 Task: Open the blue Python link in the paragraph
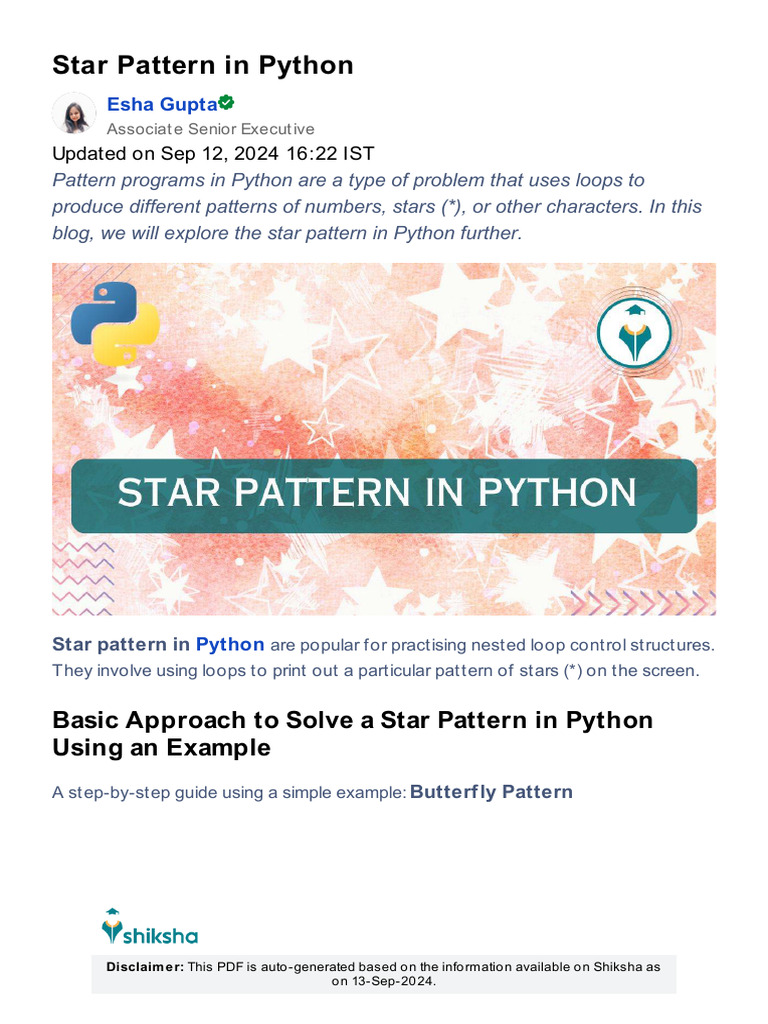click(x=230, y=645)
